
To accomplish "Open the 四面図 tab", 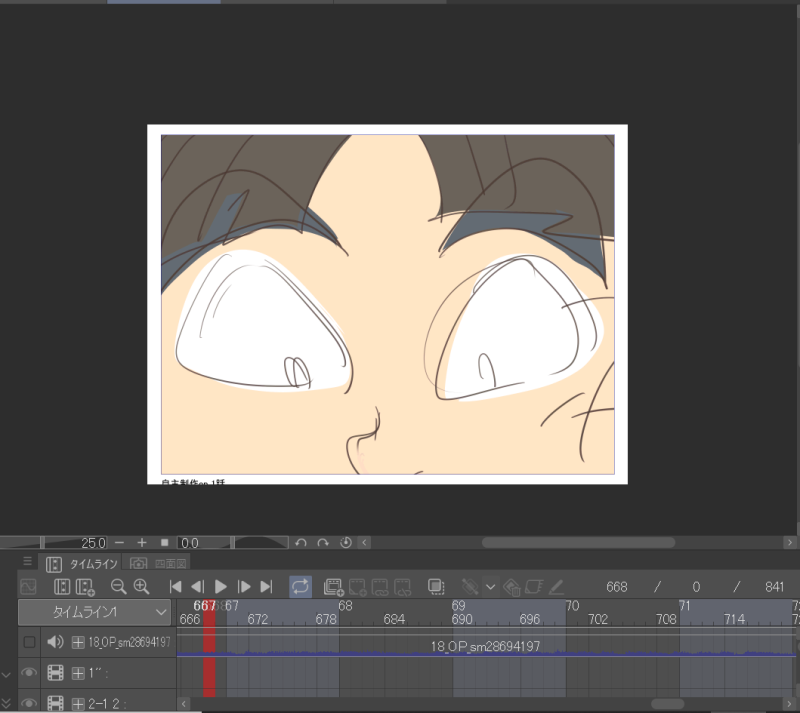I will click(x=160, y=564).
